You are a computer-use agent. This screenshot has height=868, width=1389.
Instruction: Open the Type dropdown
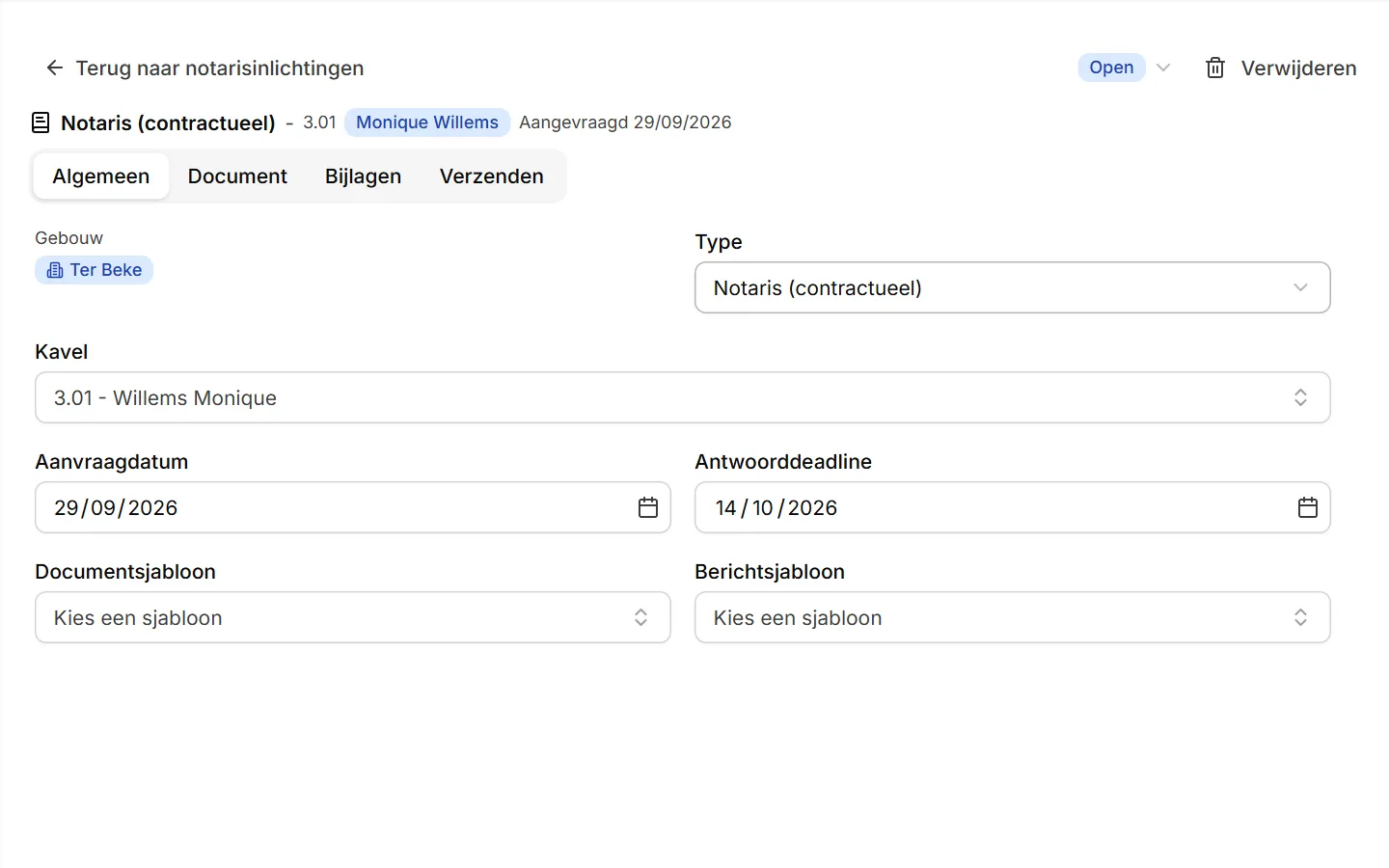(x=1013, y=287)
